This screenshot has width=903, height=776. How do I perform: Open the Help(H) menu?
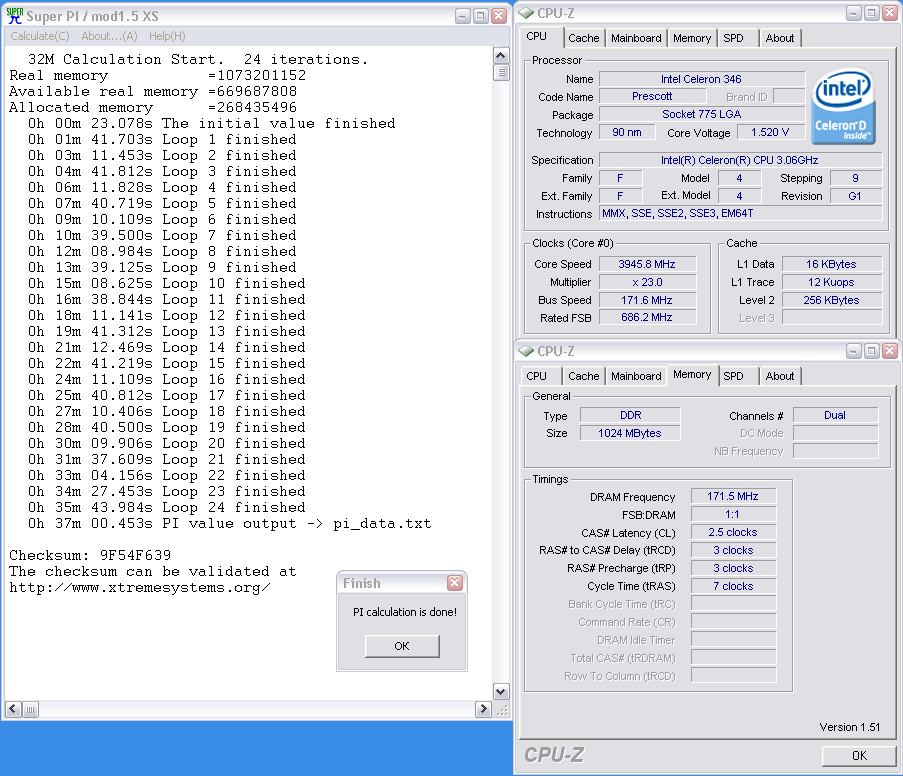coord(167,36)
